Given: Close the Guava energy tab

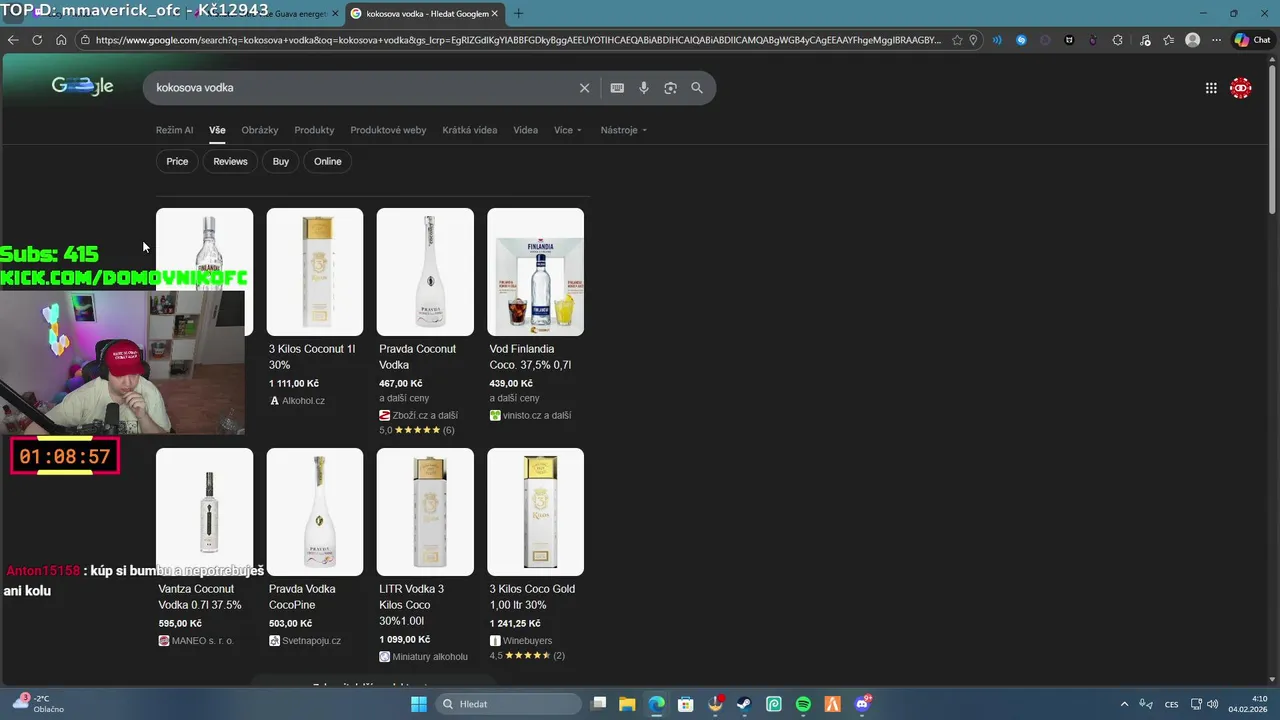Looking at the screenshot, I should point(335,14).
